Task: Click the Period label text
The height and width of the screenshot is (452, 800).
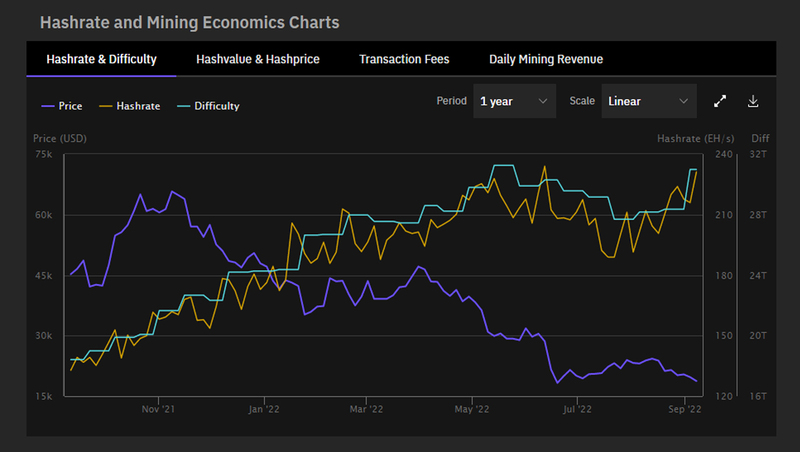Action: (452, 101)
